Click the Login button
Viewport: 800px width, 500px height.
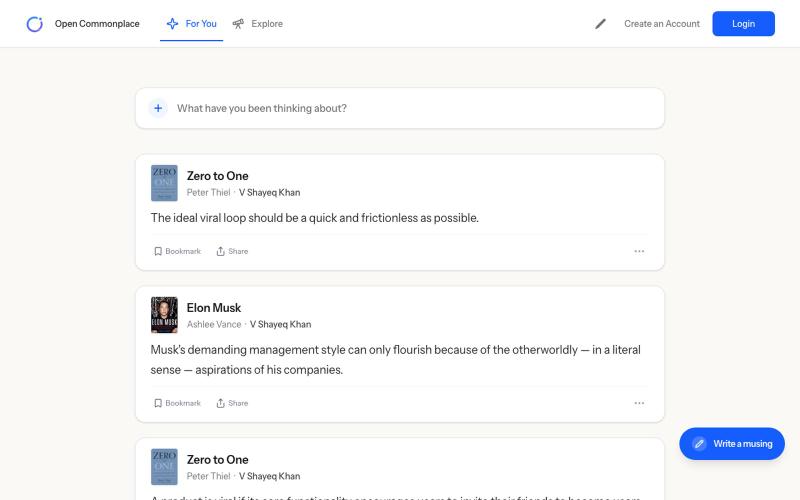743,24
